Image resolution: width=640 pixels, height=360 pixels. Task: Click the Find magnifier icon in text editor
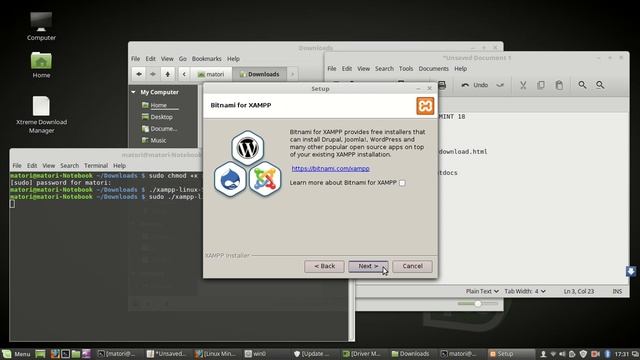(x=582, y=85)
